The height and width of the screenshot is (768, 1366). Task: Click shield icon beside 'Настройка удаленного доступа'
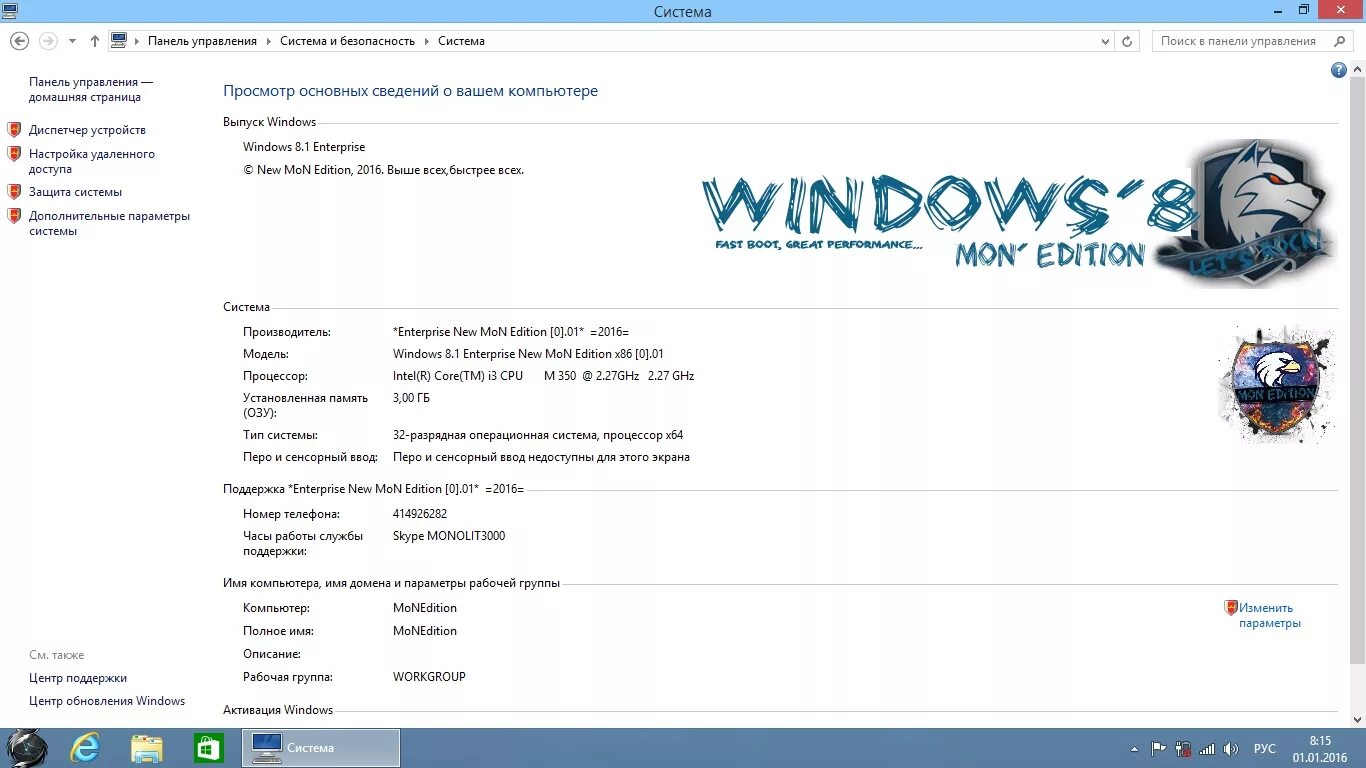[x=14, y=154]
